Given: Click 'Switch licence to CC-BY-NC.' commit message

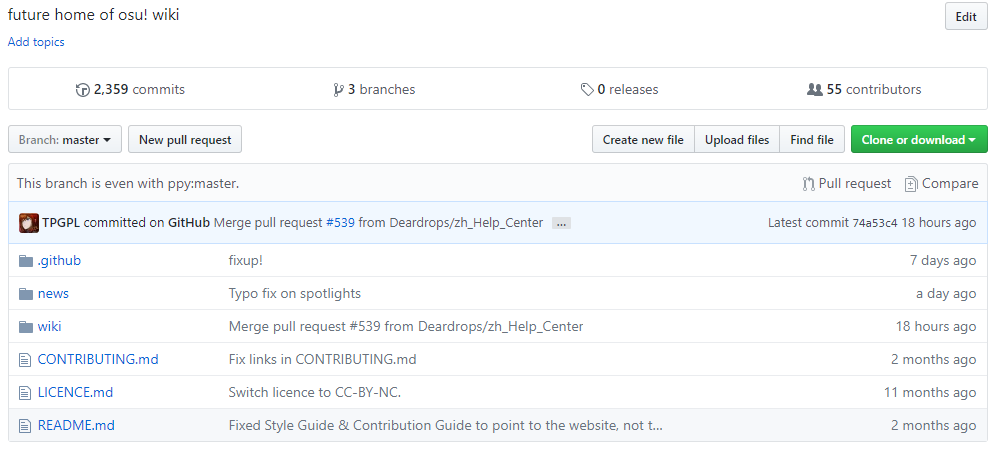Looking at the screenshot, I should click(x=315, y=393).
